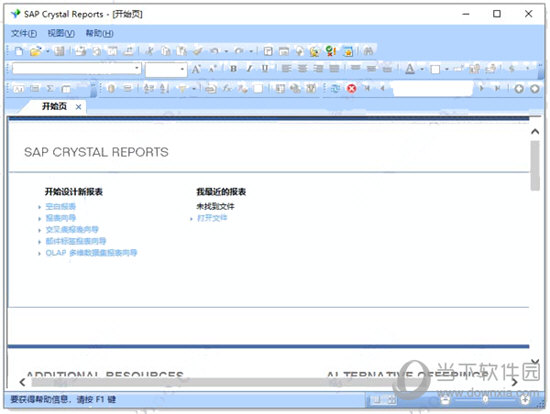Open the 报表向导 link

click(61, 218)
